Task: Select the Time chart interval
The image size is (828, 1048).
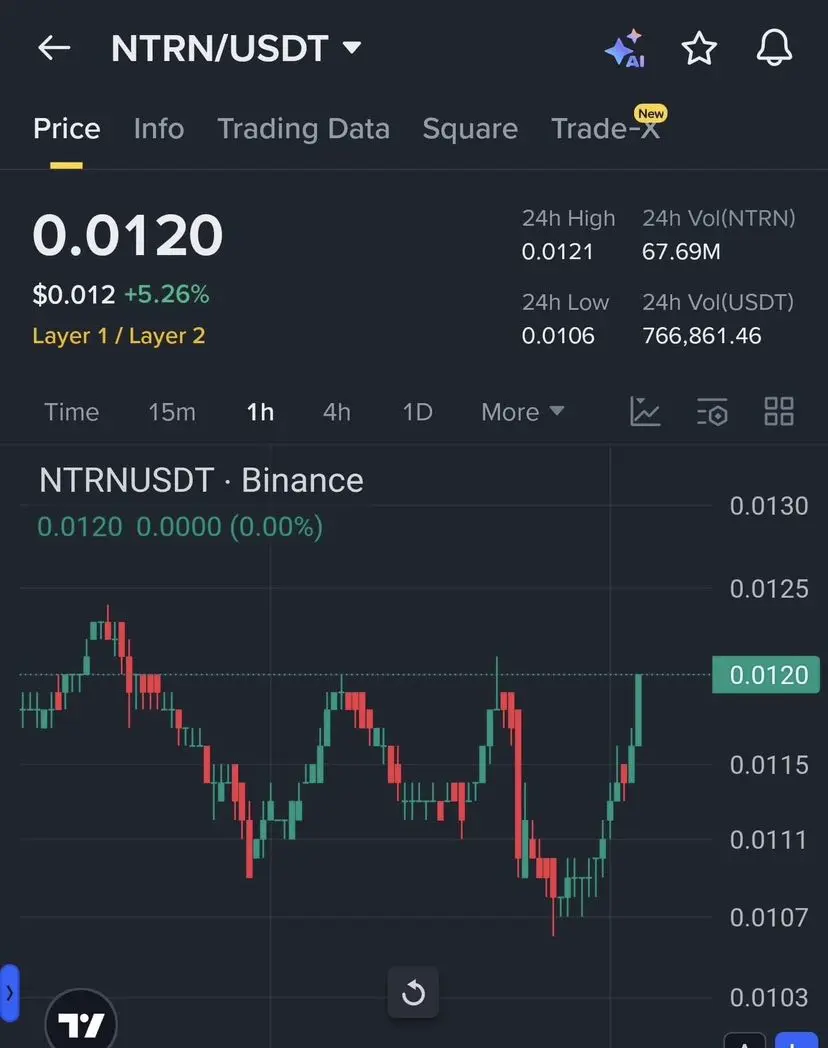Action: pos(72,412)
